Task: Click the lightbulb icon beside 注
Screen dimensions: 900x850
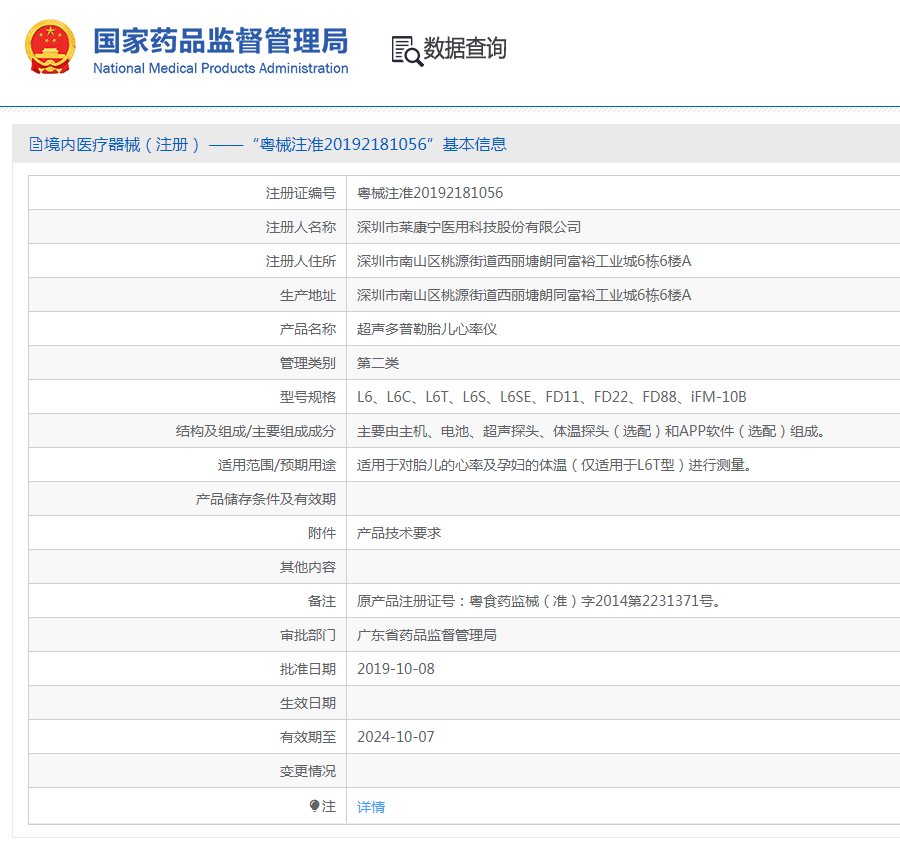Action: 314,806
